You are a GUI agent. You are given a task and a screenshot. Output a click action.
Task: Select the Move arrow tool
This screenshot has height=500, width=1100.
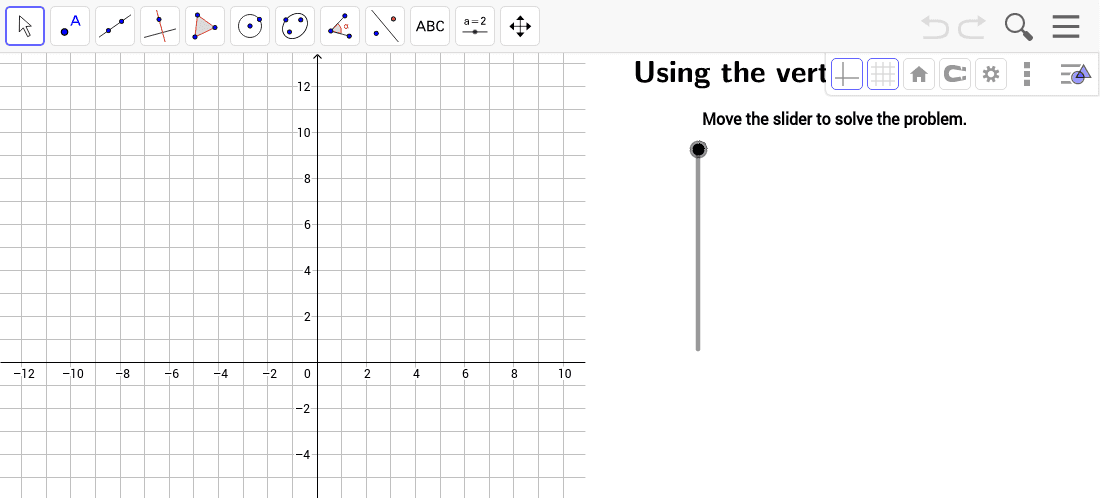click(x=25, y=26)
